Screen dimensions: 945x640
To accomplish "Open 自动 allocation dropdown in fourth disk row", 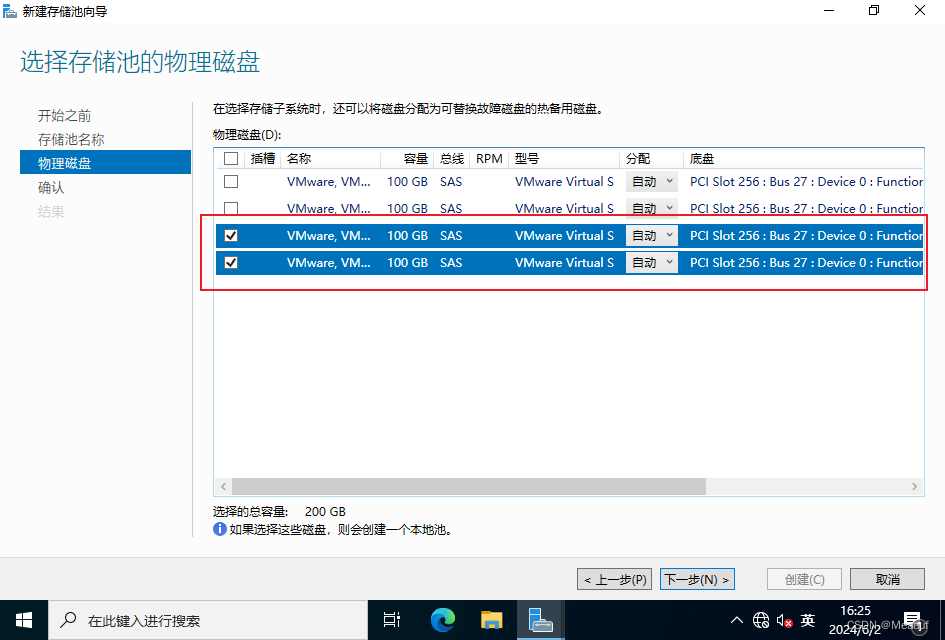I will point(651,263).
